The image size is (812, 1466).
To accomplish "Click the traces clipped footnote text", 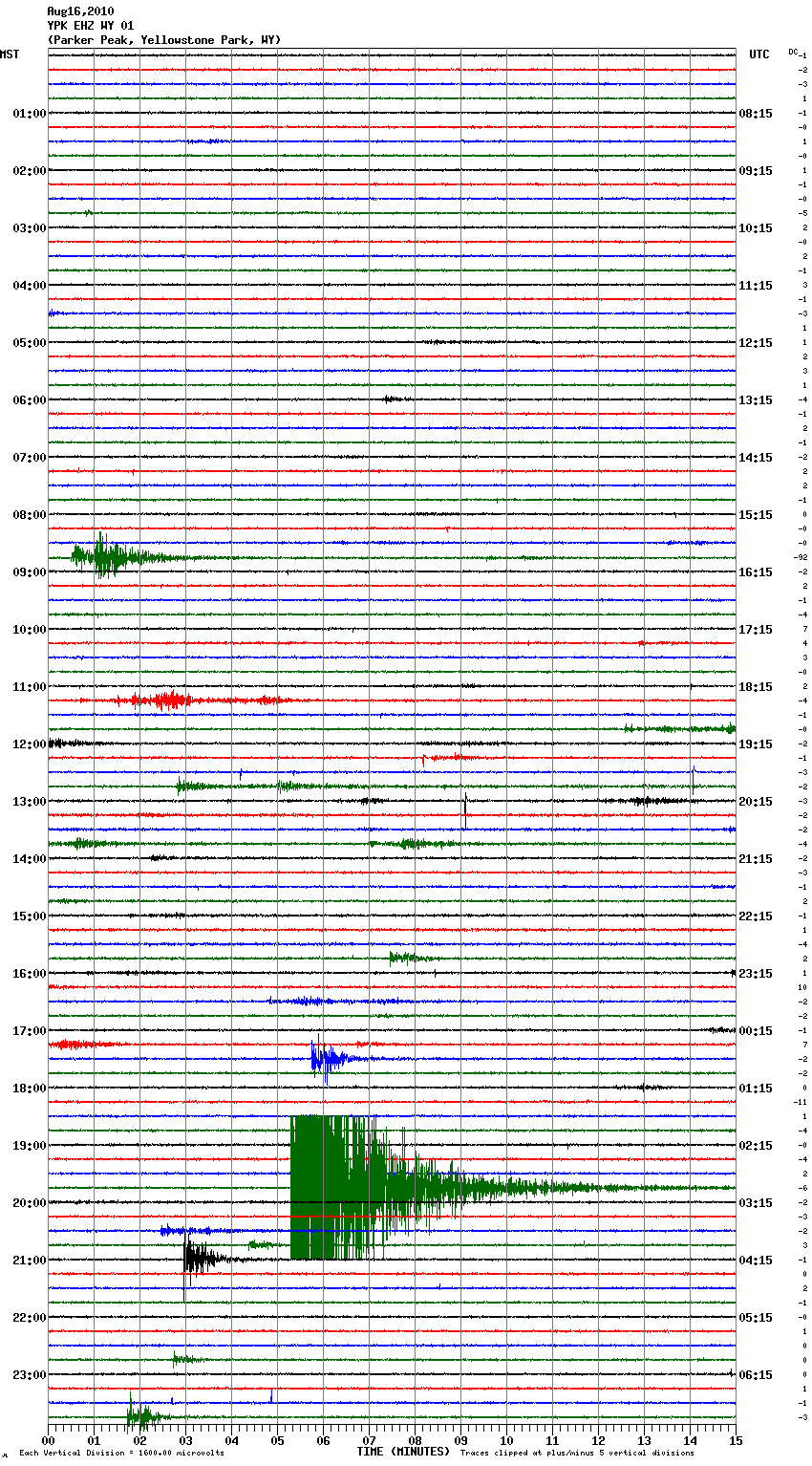I will click(x=577, y=1454).
